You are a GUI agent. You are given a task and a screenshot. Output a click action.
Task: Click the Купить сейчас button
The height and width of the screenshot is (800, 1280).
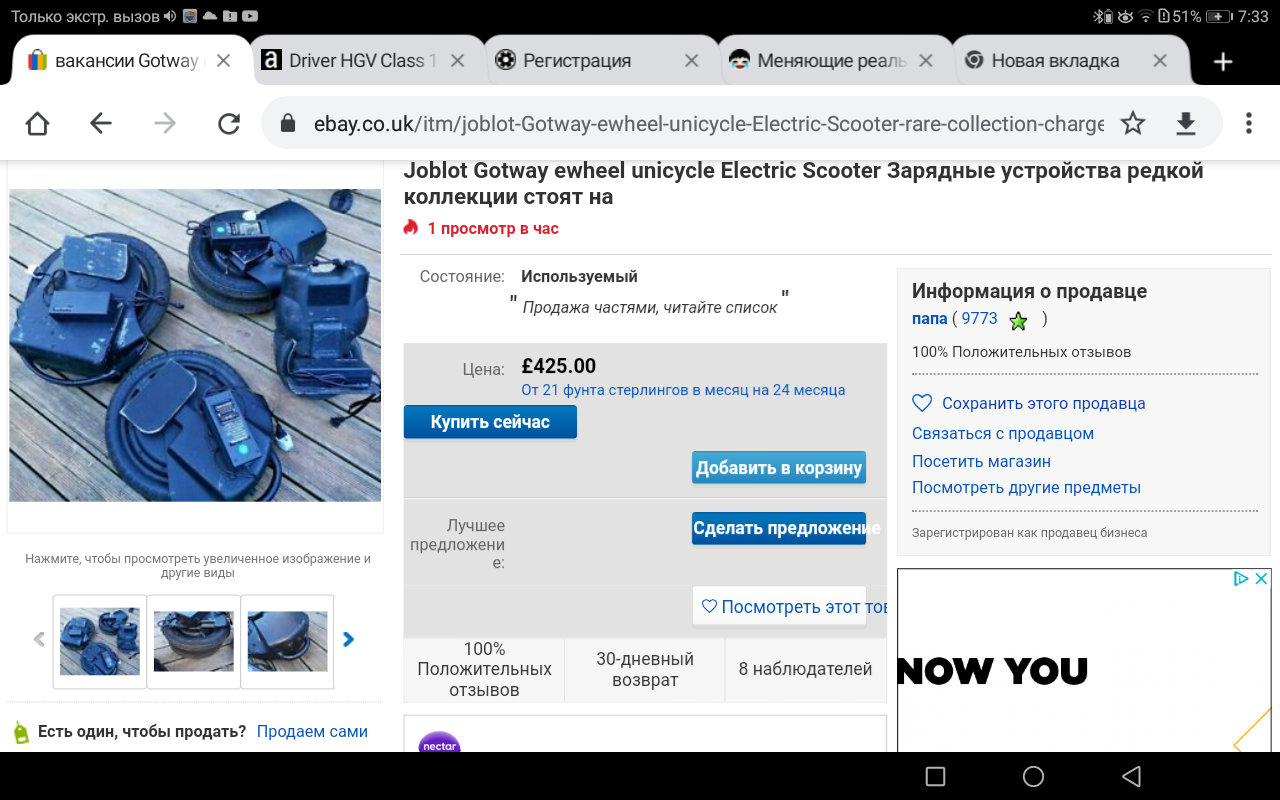[490, 422]
